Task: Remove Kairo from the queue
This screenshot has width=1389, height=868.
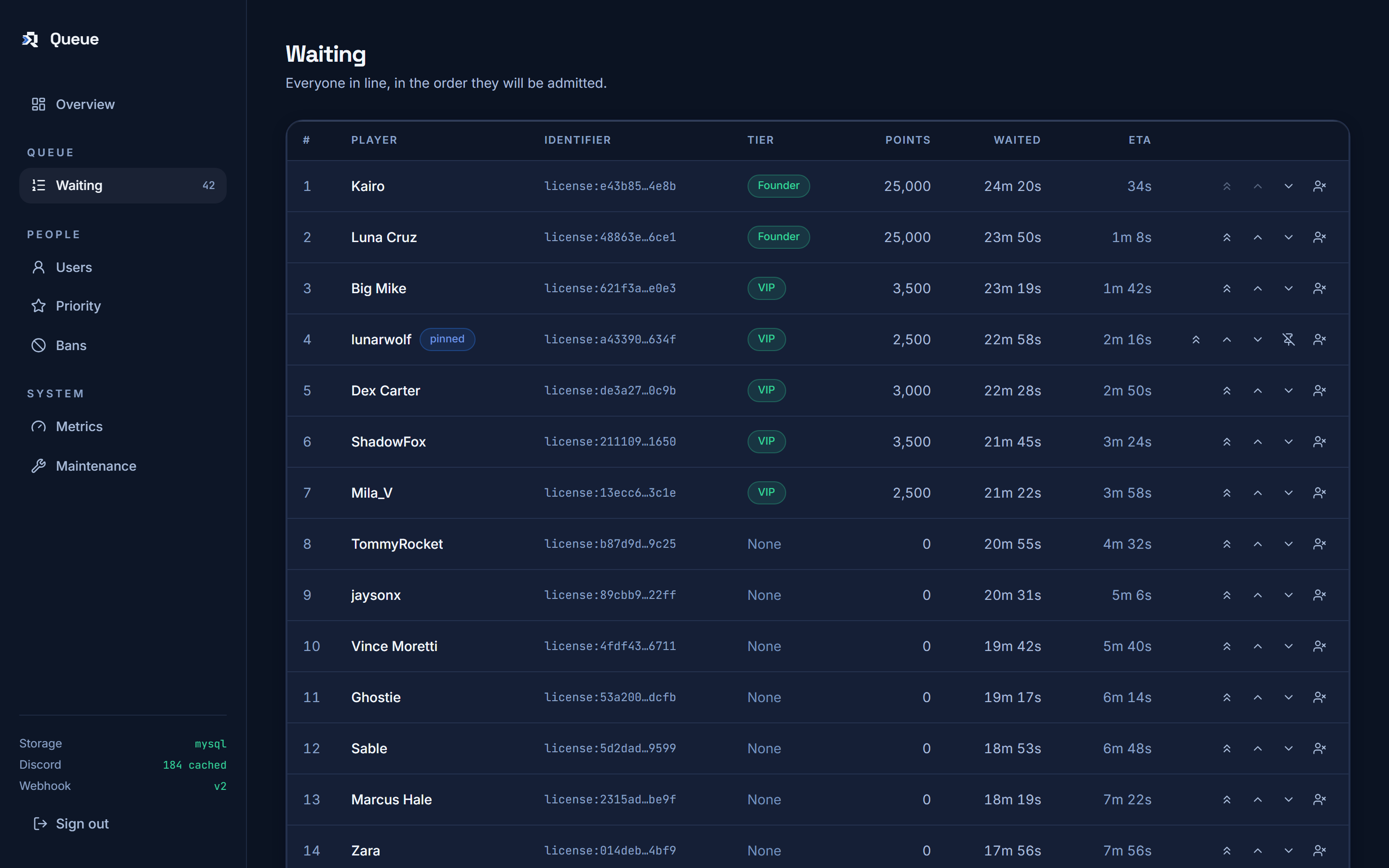Action: coord(1320,186)
